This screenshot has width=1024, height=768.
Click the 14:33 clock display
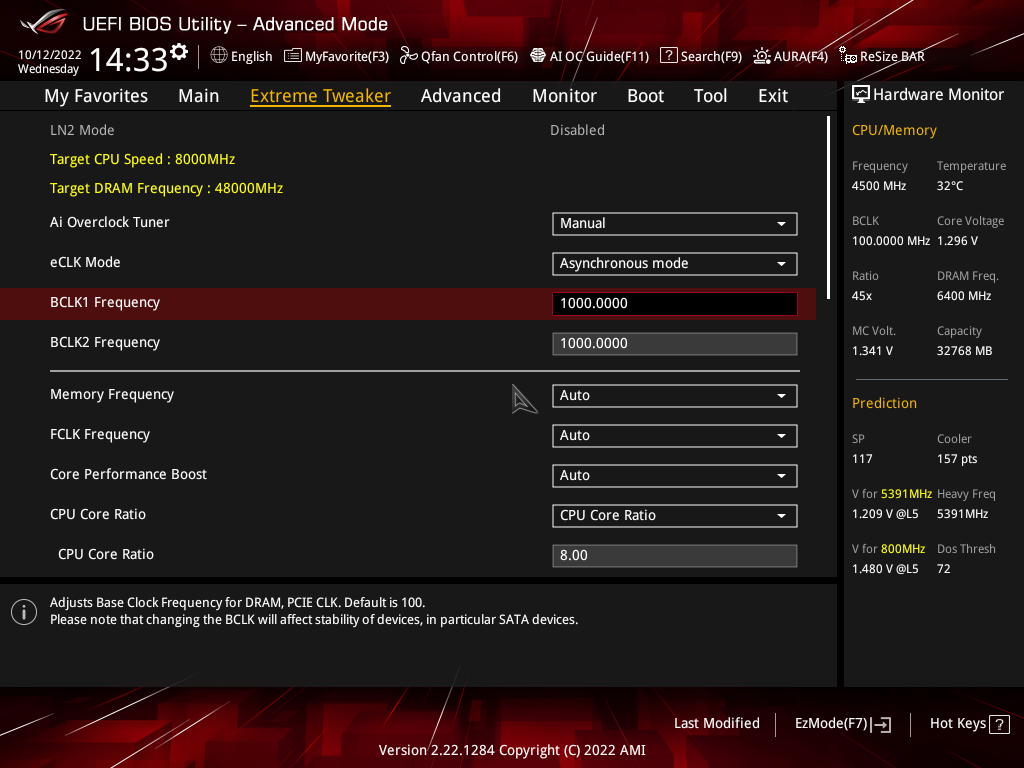128,59
